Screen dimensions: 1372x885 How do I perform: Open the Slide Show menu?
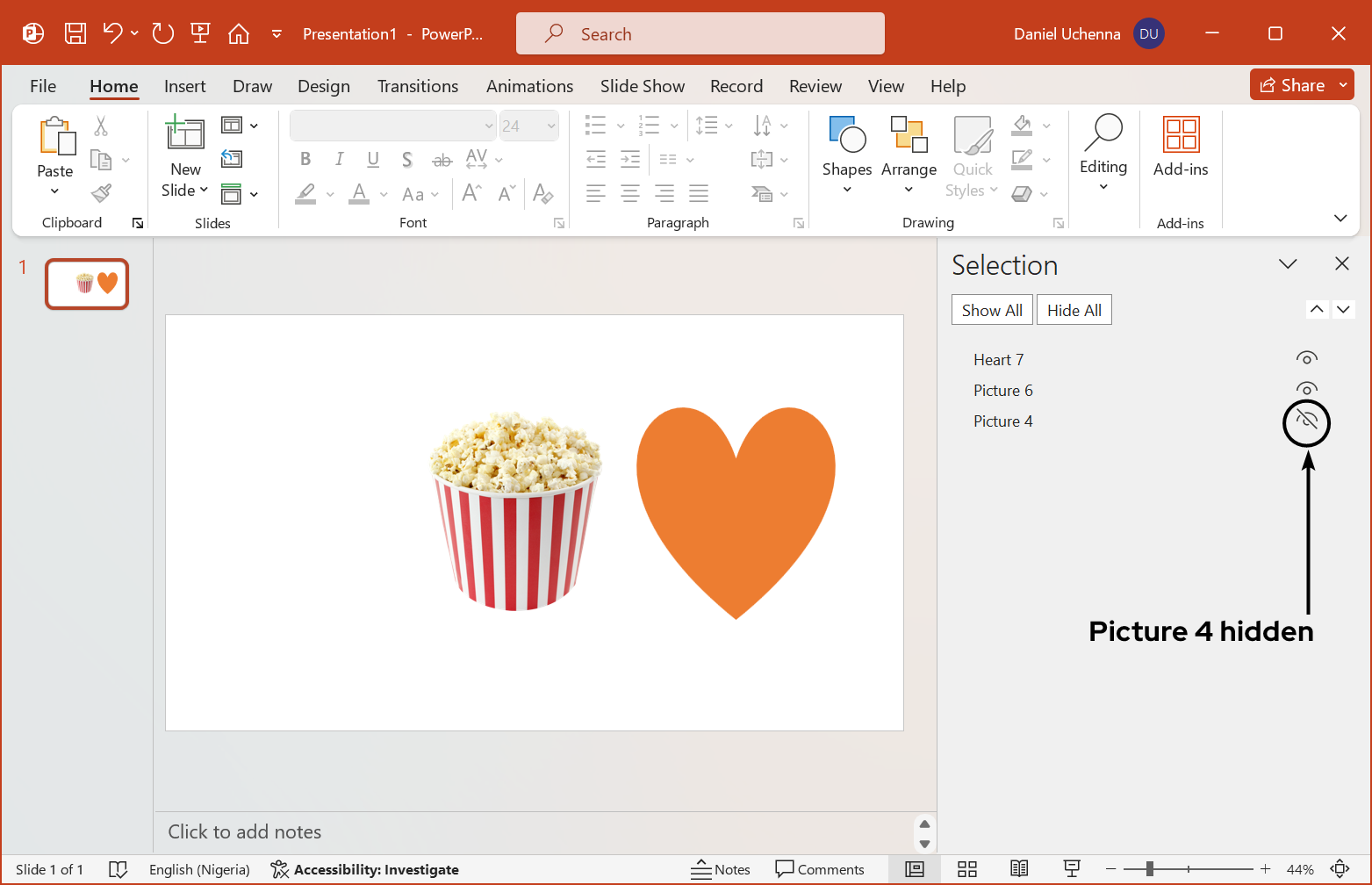[x=642, y=85]
